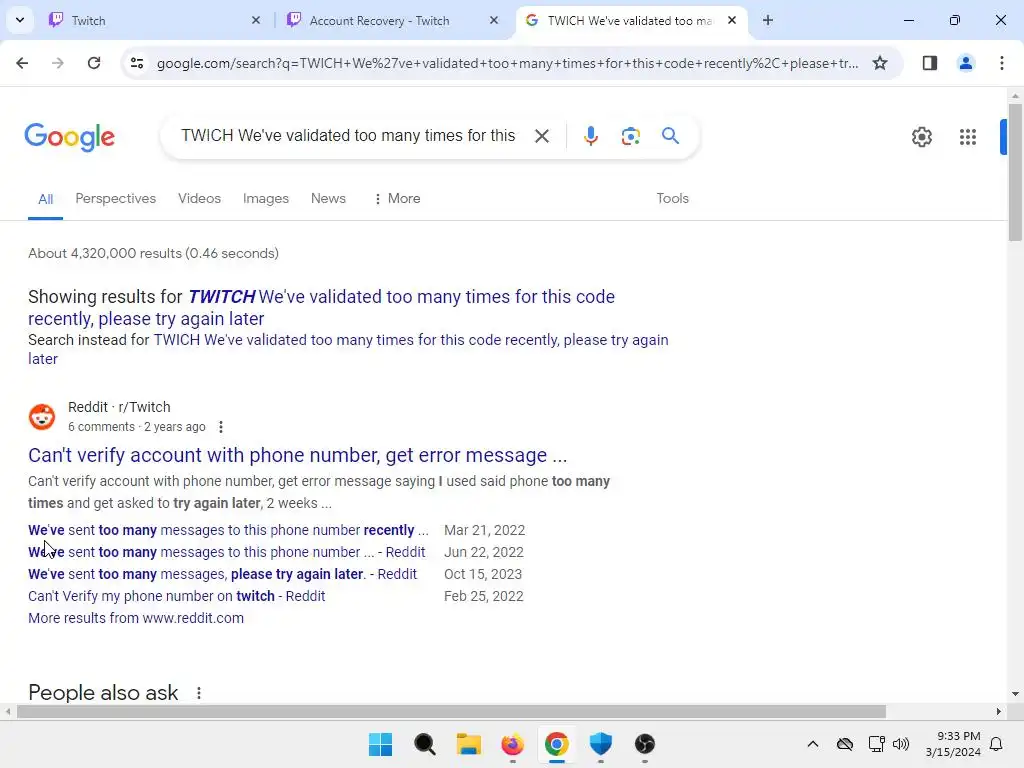Click the horizontal scrollbar thumb

(451, 712)
